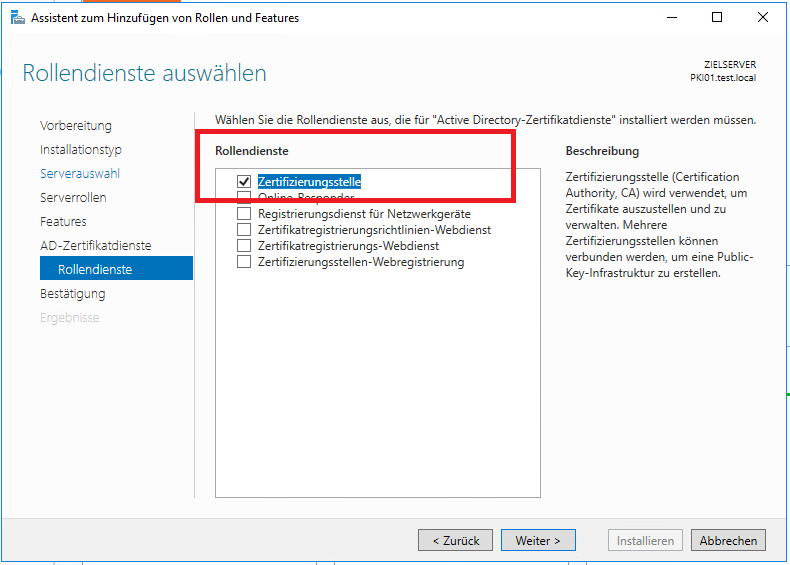Image resolution: width=790 pixels, height=565 pixels.
Task: Enable the Online-Responder role service
Action: click(x=243, y=198)
